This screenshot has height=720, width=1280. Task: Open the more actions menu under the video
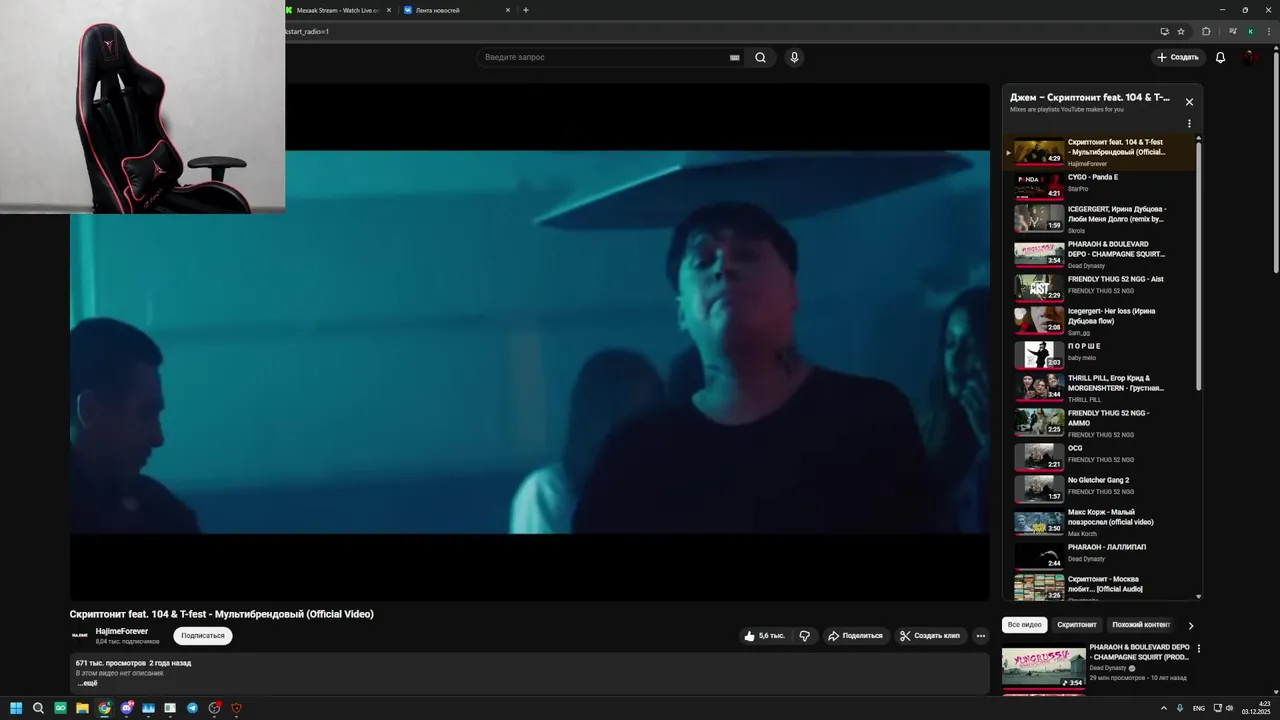(981, 636)
